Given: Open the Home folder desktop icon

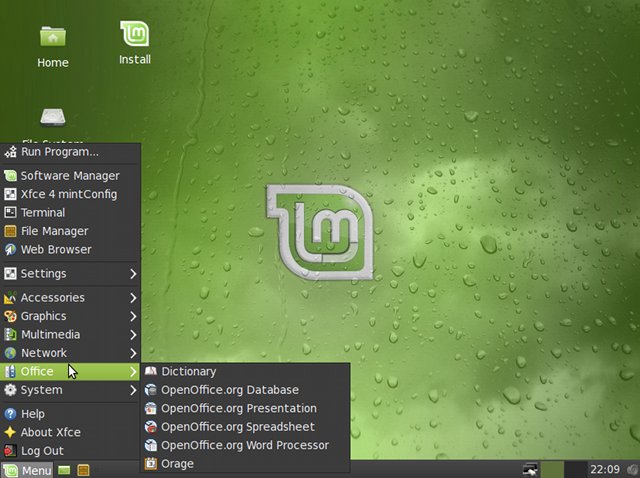Looking at the screenshot, I should pos(53,37).
